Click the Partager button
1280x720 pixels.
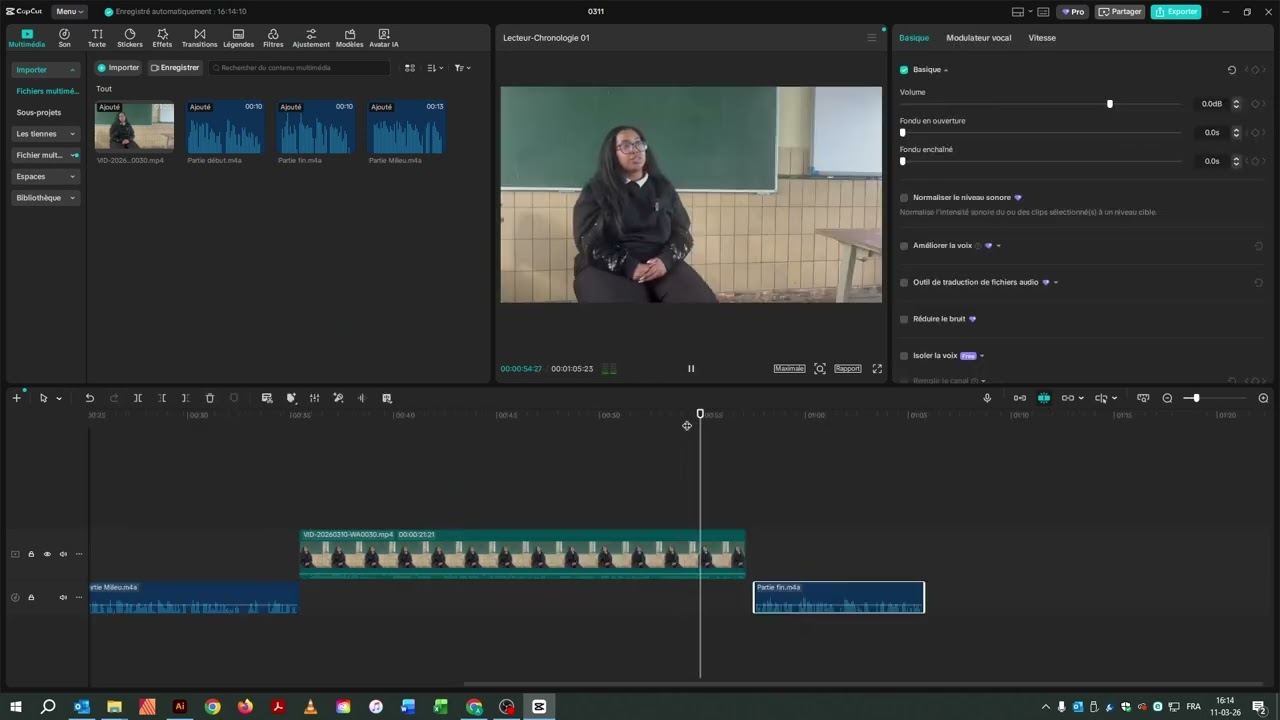pyautogui.click(x=1120, y=12)
